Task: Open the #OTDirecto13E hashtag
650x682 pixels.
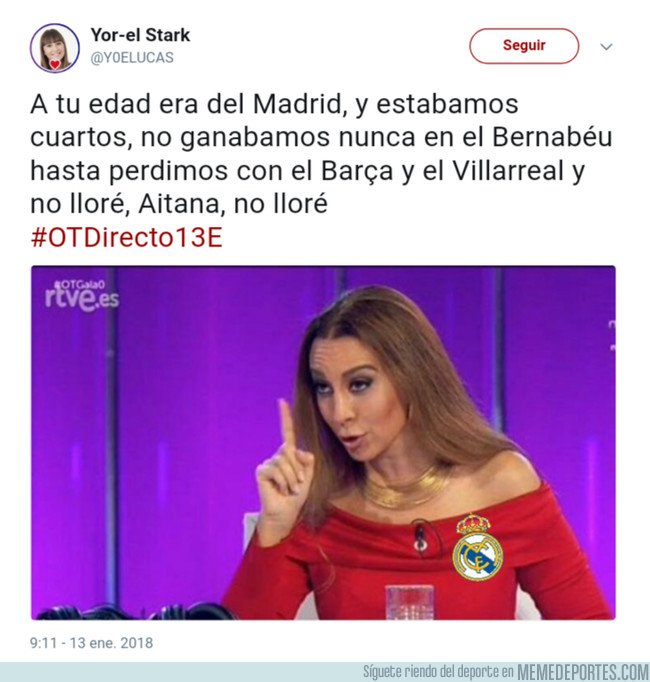Action: [x=127, y=237]
